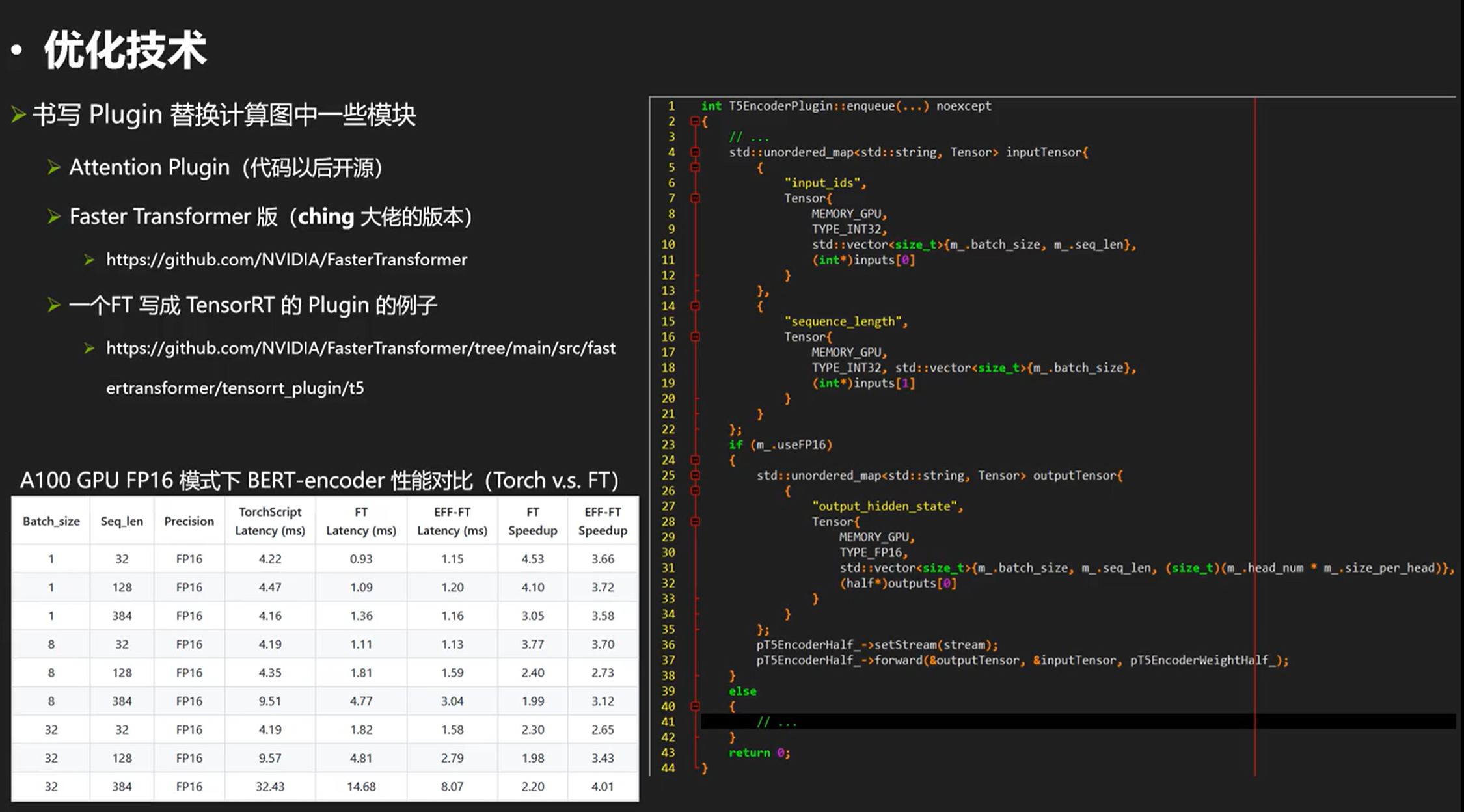Click the '书写 Plugin 替换计算图中一些模块' heading
1464x812 pixels.
coord(224,115)
